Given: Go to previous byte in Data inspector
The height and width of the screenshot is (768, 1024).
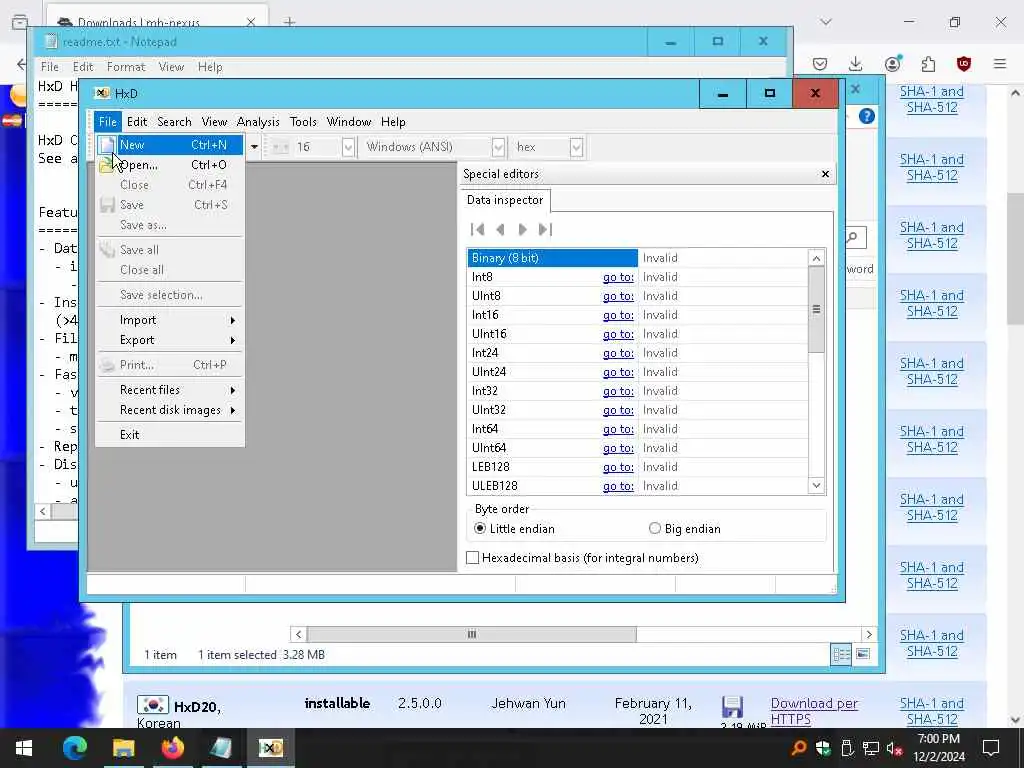Looking at the screenshot, I should pyautogui.click(x=500, y=229).
